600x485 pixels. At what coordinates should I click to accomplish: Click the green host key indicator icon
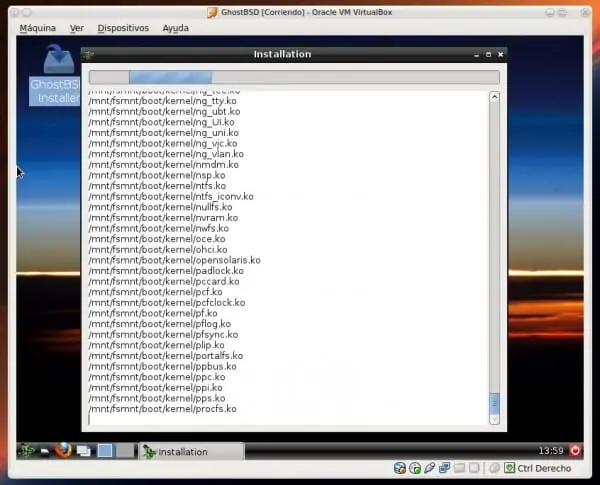point(509,468)
